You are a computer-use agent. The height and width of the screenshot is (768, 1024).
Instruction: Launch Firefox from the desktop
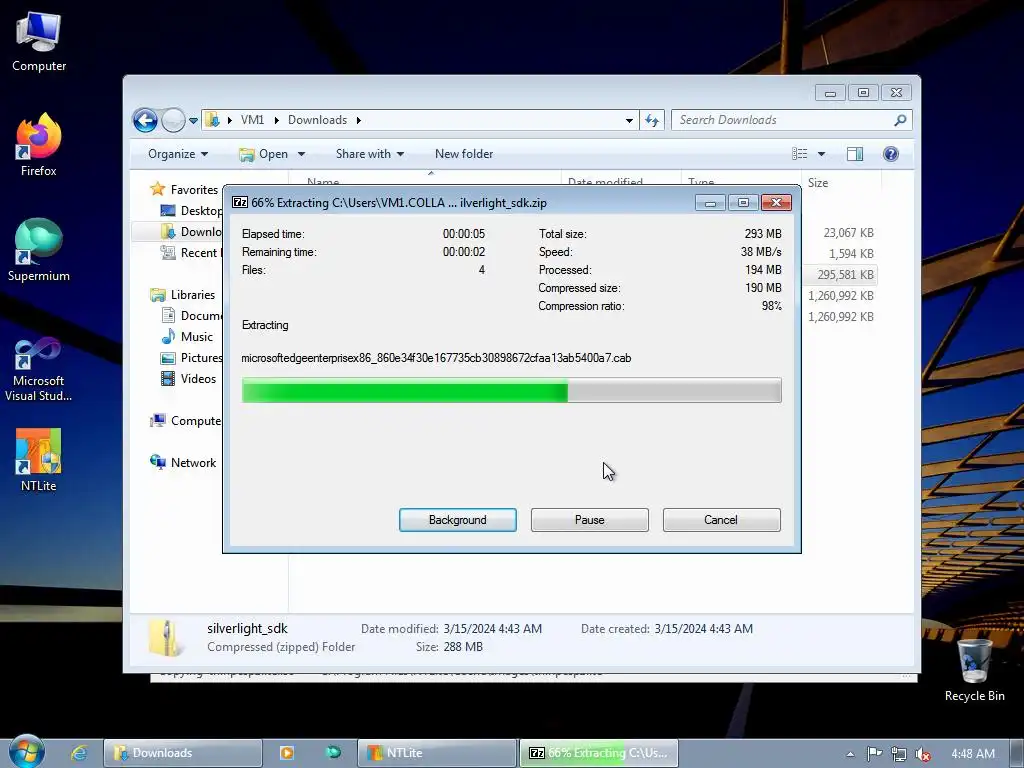pyautogui.click(x=39, y=145)
